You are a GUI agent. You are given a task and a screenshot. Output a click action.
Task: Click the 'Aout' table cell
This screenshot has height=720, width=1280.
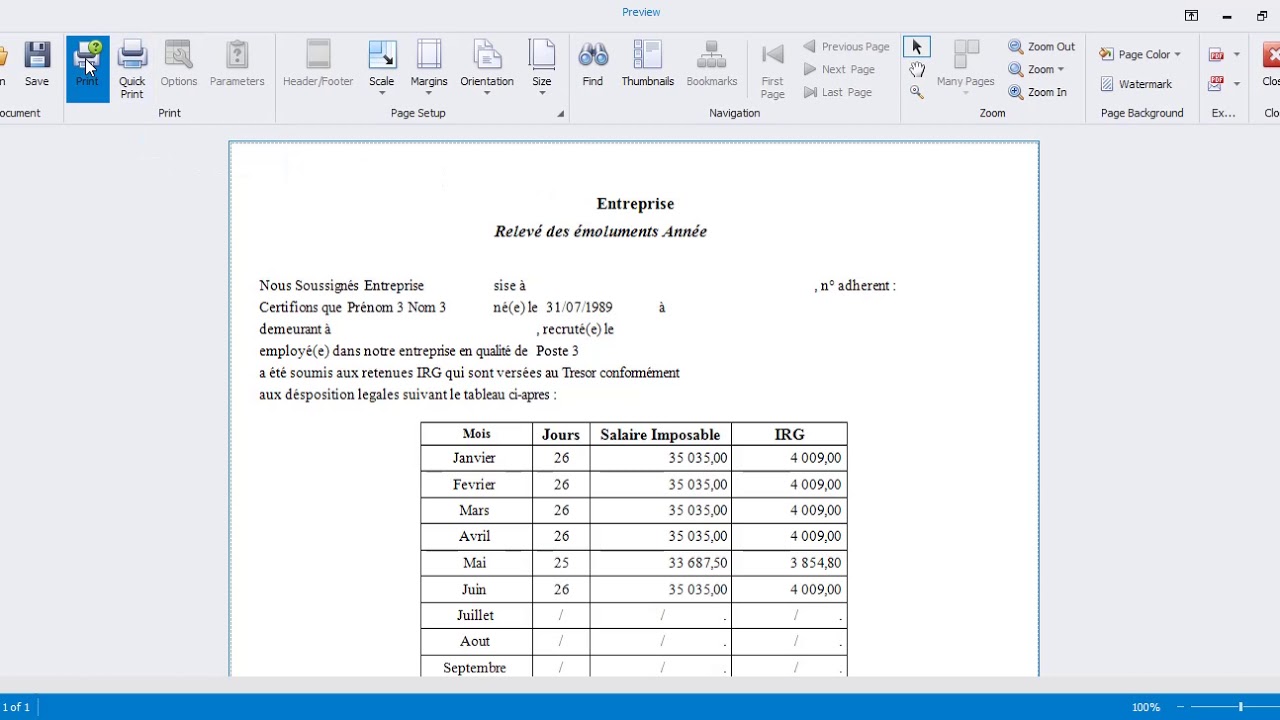475,641
